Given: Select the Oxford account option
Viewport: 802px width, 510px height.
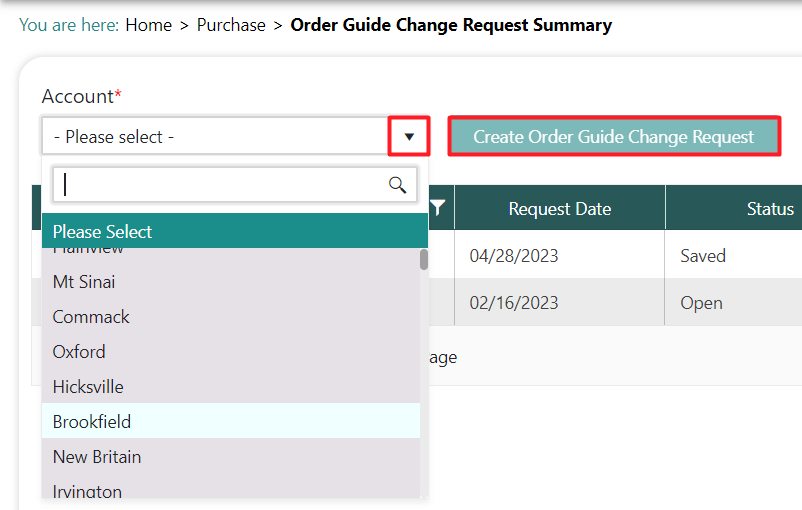Looking at the screenshot, I should (x=79, y=352).
